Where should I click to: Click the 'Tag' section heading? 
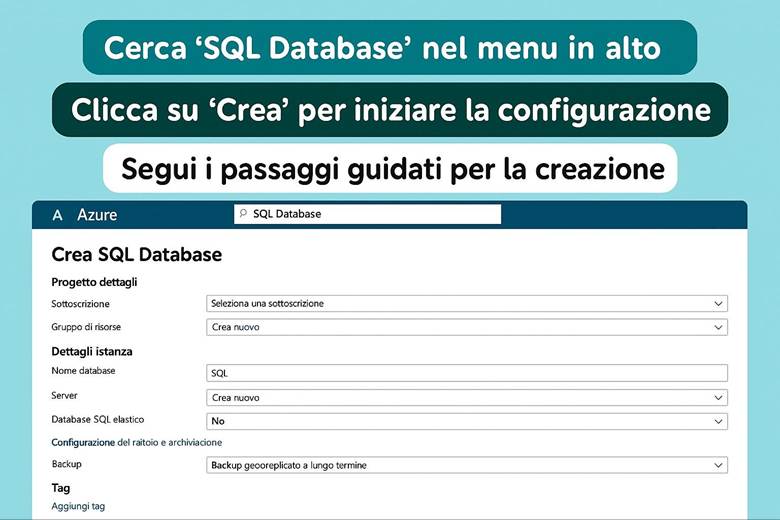pyautogui.click(x=60, y=488)
